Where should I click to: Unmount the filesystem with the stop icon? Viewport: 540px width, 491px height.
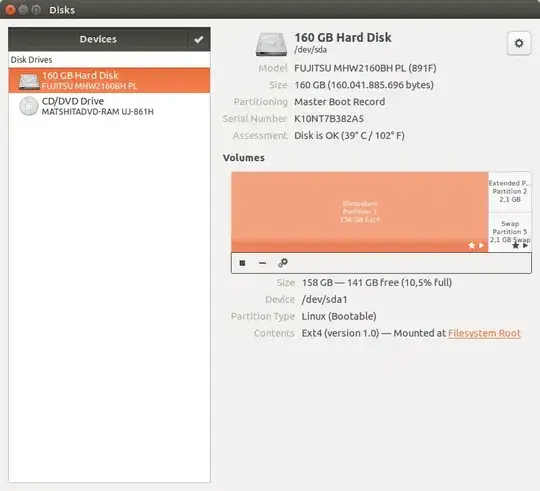pos(242,263)
